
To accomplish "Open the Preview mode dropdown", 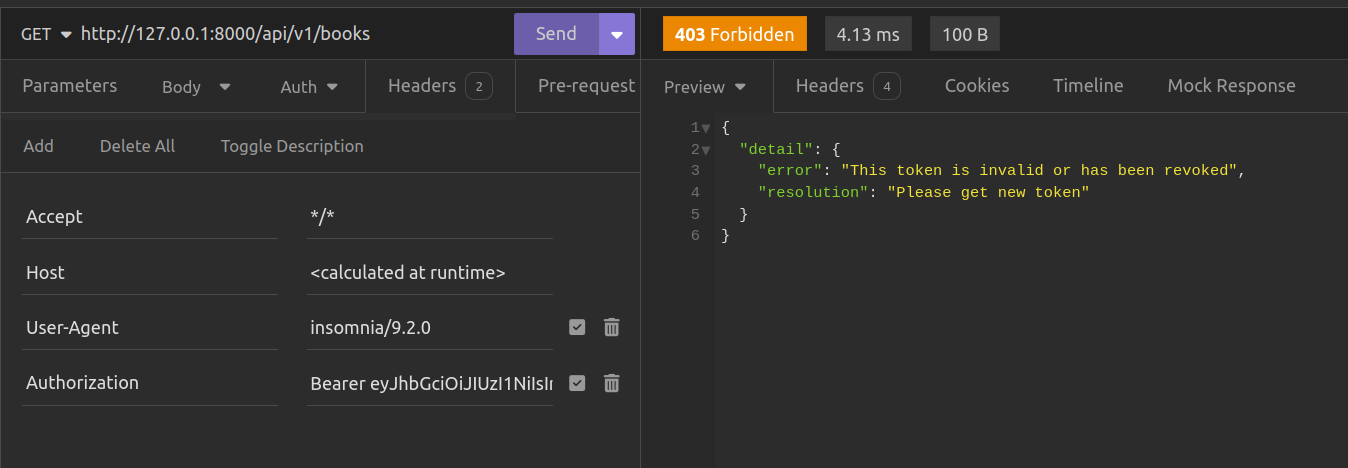I will [706, 87].
